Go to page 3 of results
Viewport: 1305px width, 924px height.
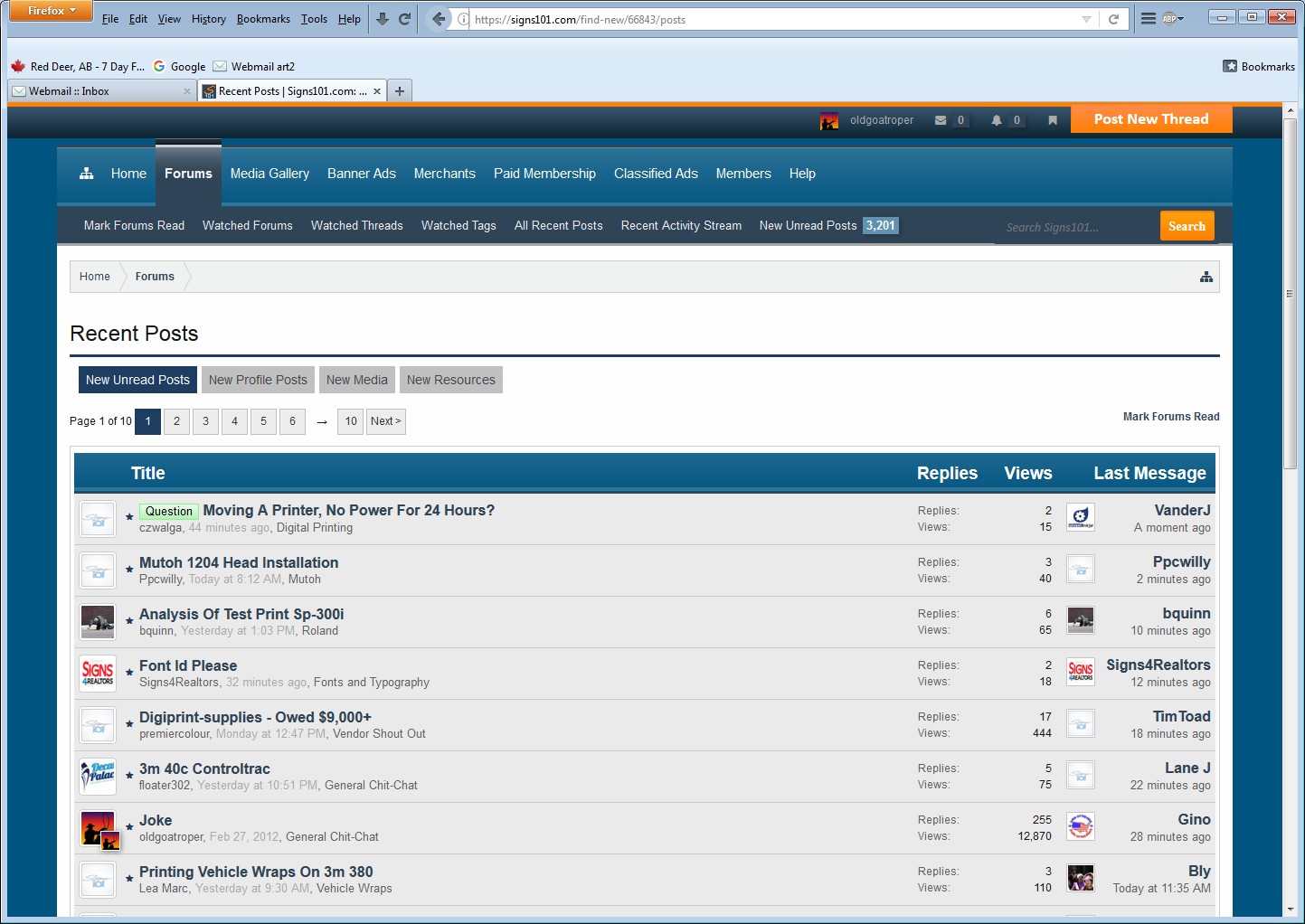click(205, 421)
